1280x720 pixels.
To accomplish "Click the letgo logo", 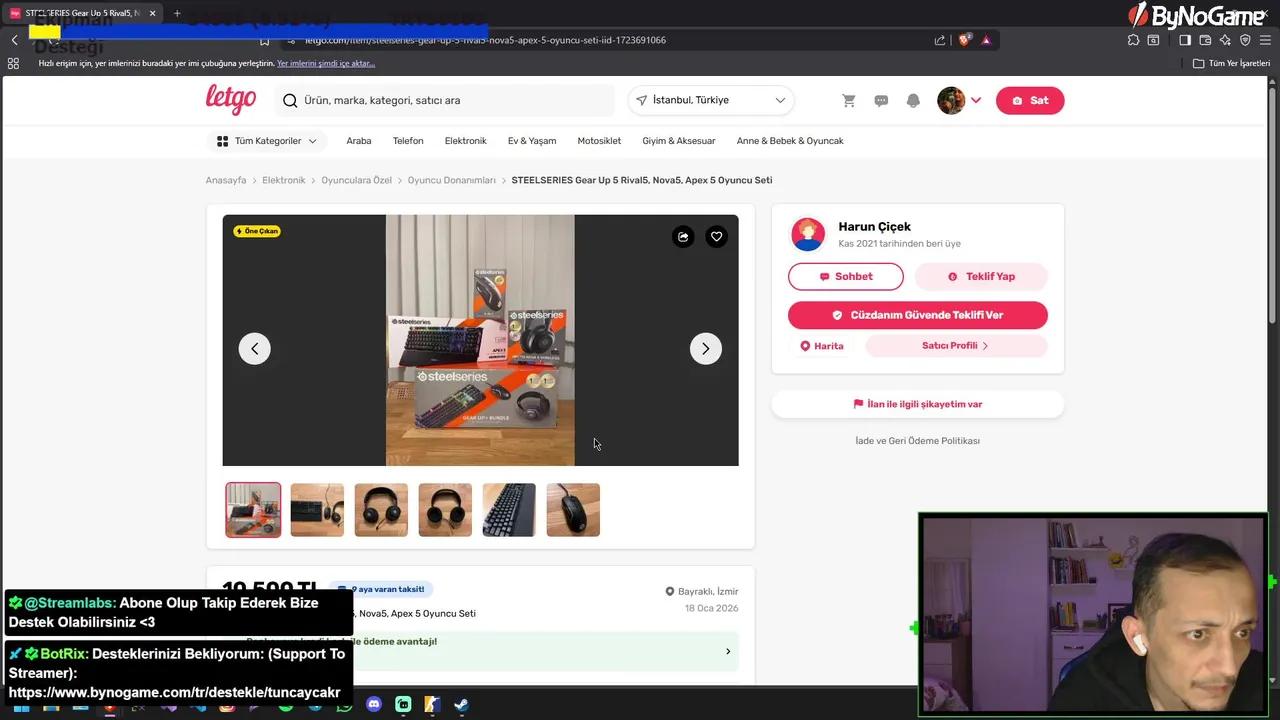I will point(231,100).
